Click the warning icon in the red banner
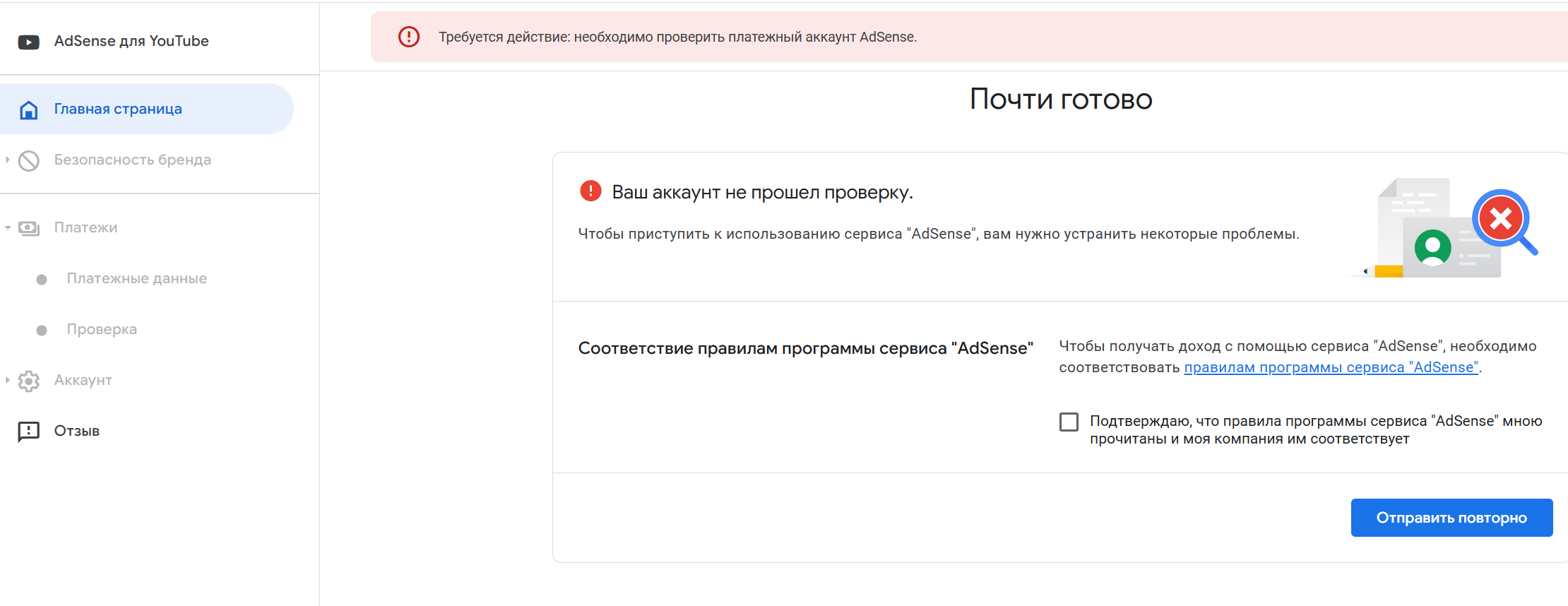Image resolution: width=1568 pixels, height=606 pixels. (x=409, y=37)
